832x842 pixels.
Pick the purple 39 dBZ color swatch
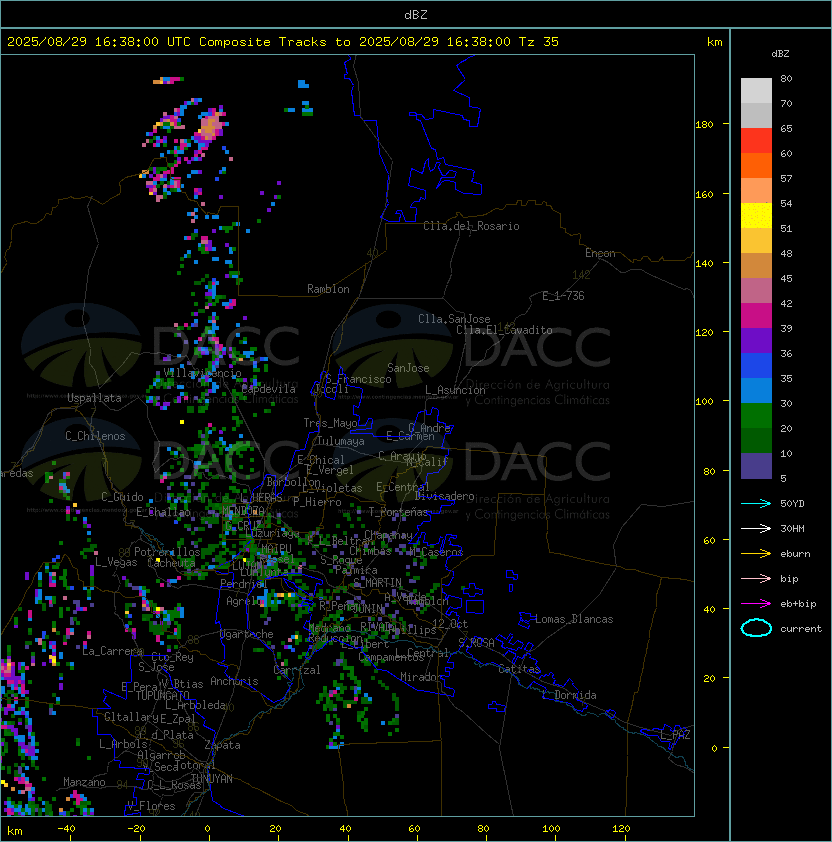tap(756, 340)
